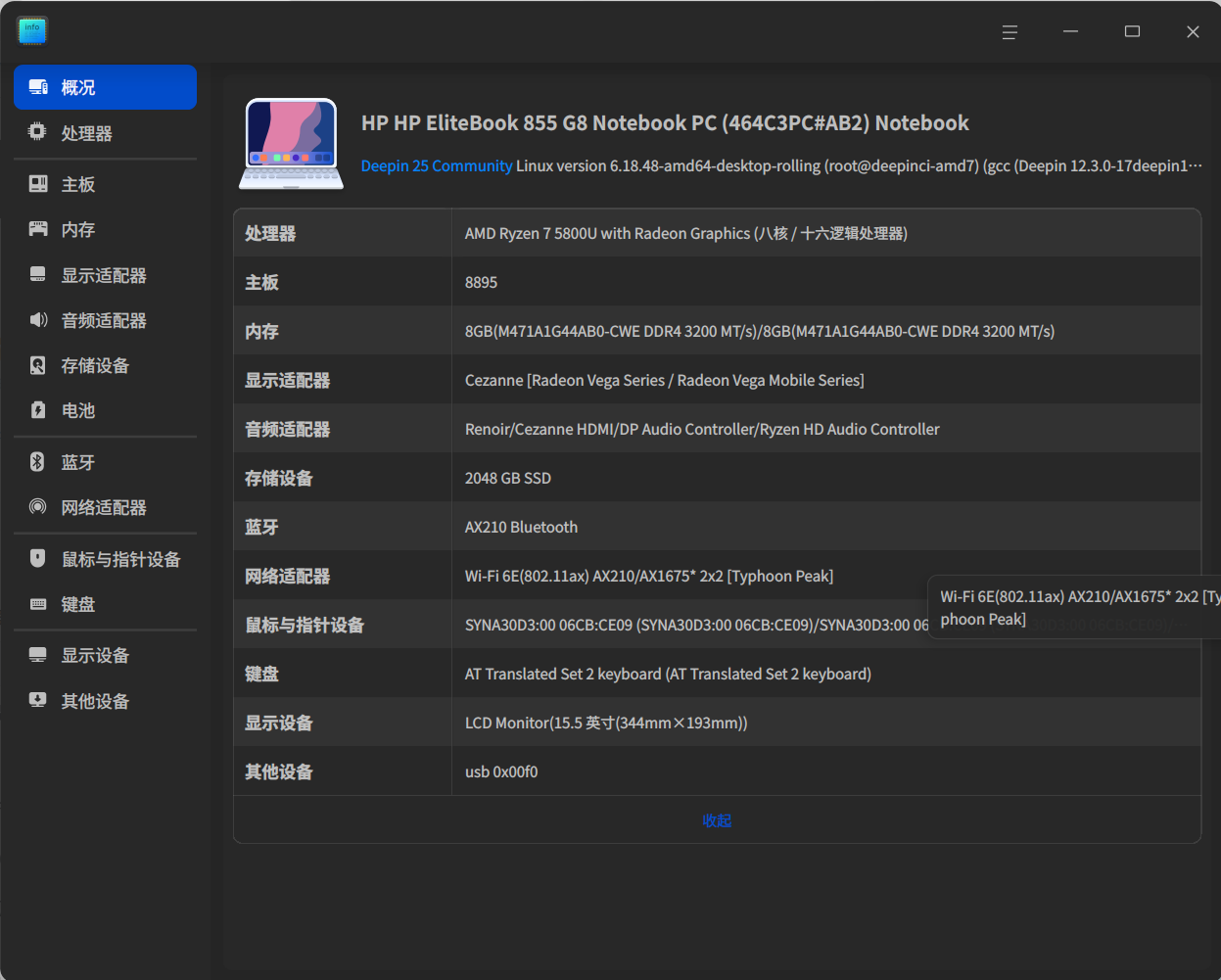Select 概况 overview in the sidebar
Viewport: 1221px width, 980px height.
[x=105, y=87]
